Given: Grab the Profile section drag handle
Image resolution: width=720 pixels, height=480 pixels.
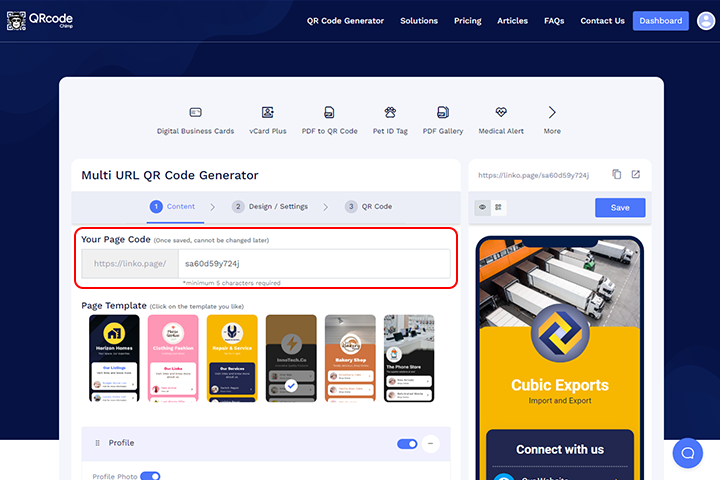Looking at the screenshot, I should click(97, 443).
